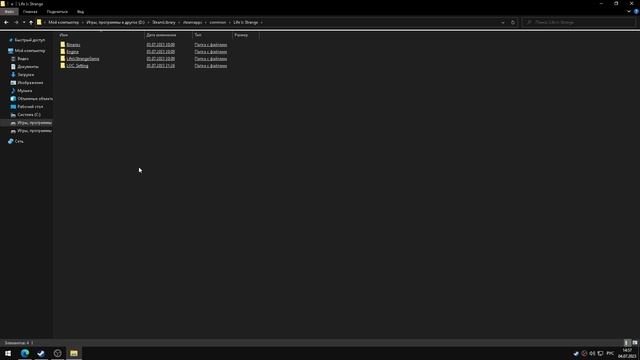Open the address bar history dropdown
Screen dimensions: 640x360
503,22
